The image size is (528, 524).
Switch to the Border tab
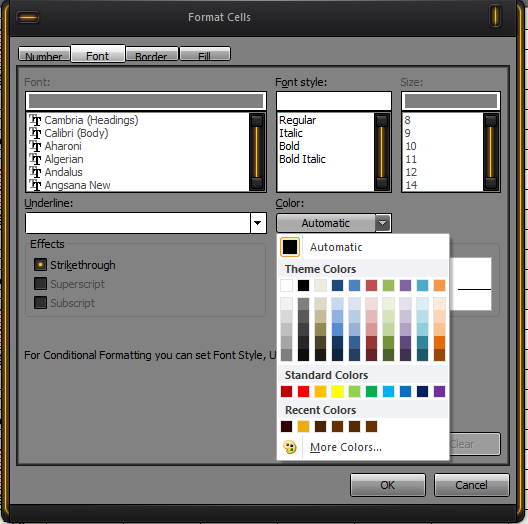[151, 54]
